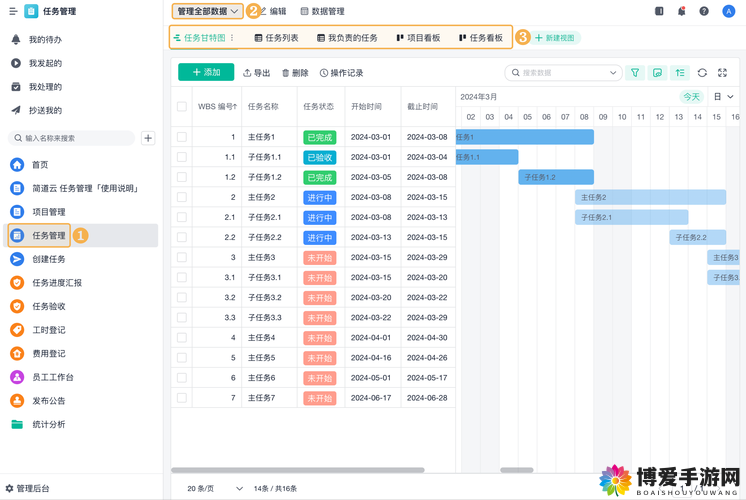Click the 主任务2 Gantt bar
746x500 pixels.
(x=650, y=197)
